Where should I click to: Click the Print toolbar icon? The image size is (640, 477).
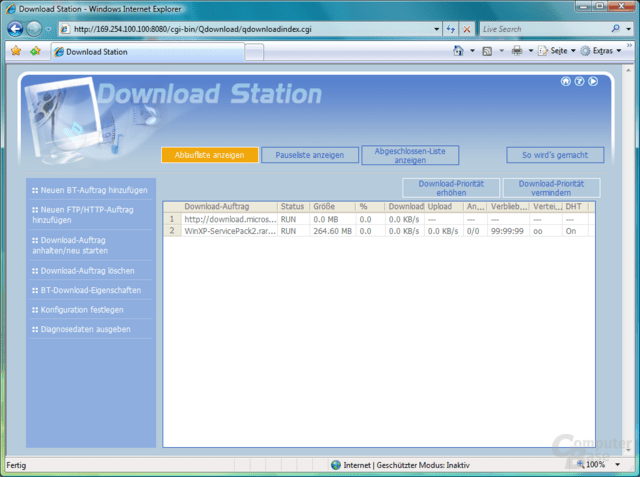(517, 51)
